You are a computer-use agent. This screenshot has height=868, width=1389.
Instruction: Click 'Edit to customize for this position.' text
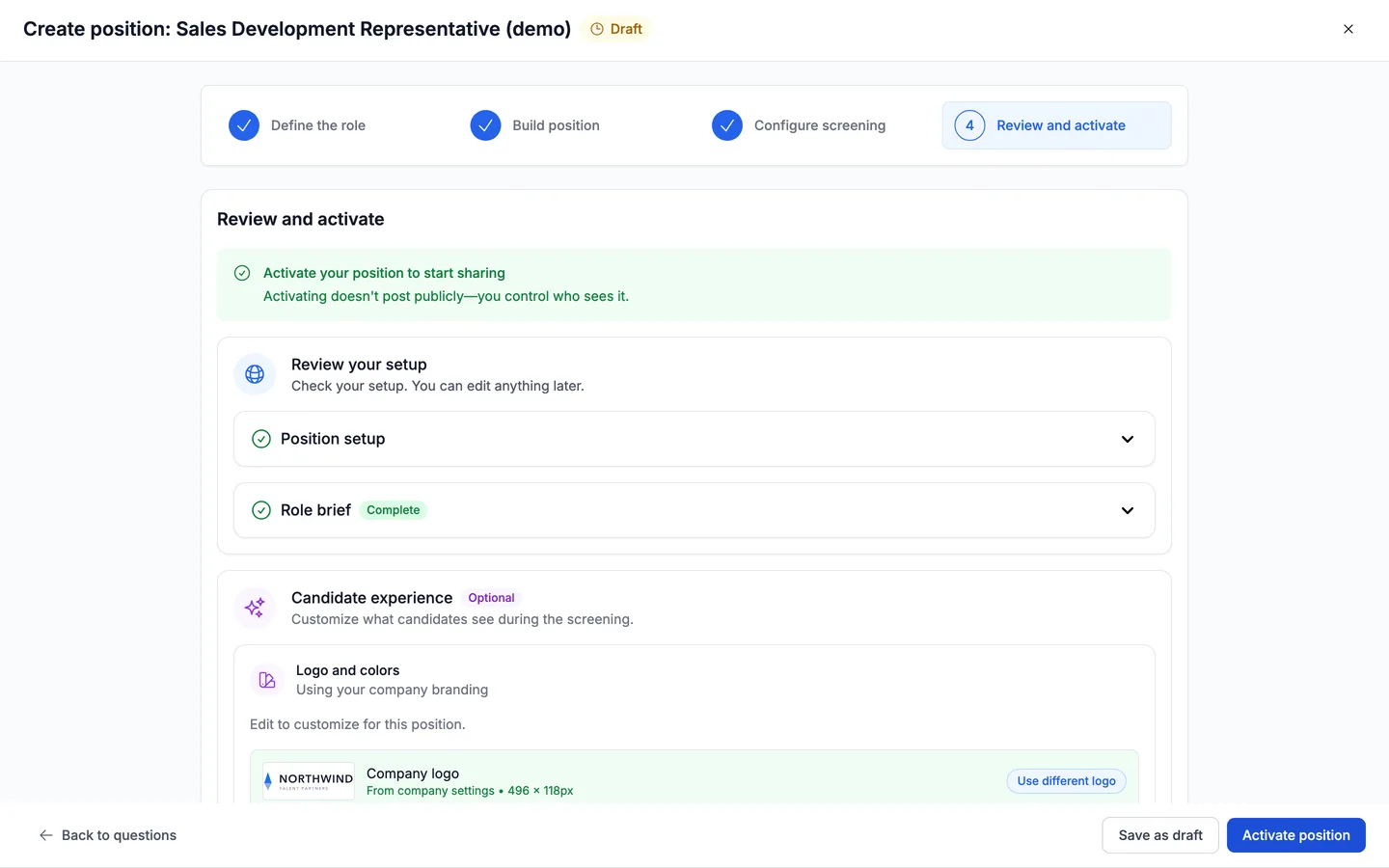point(357,724)
